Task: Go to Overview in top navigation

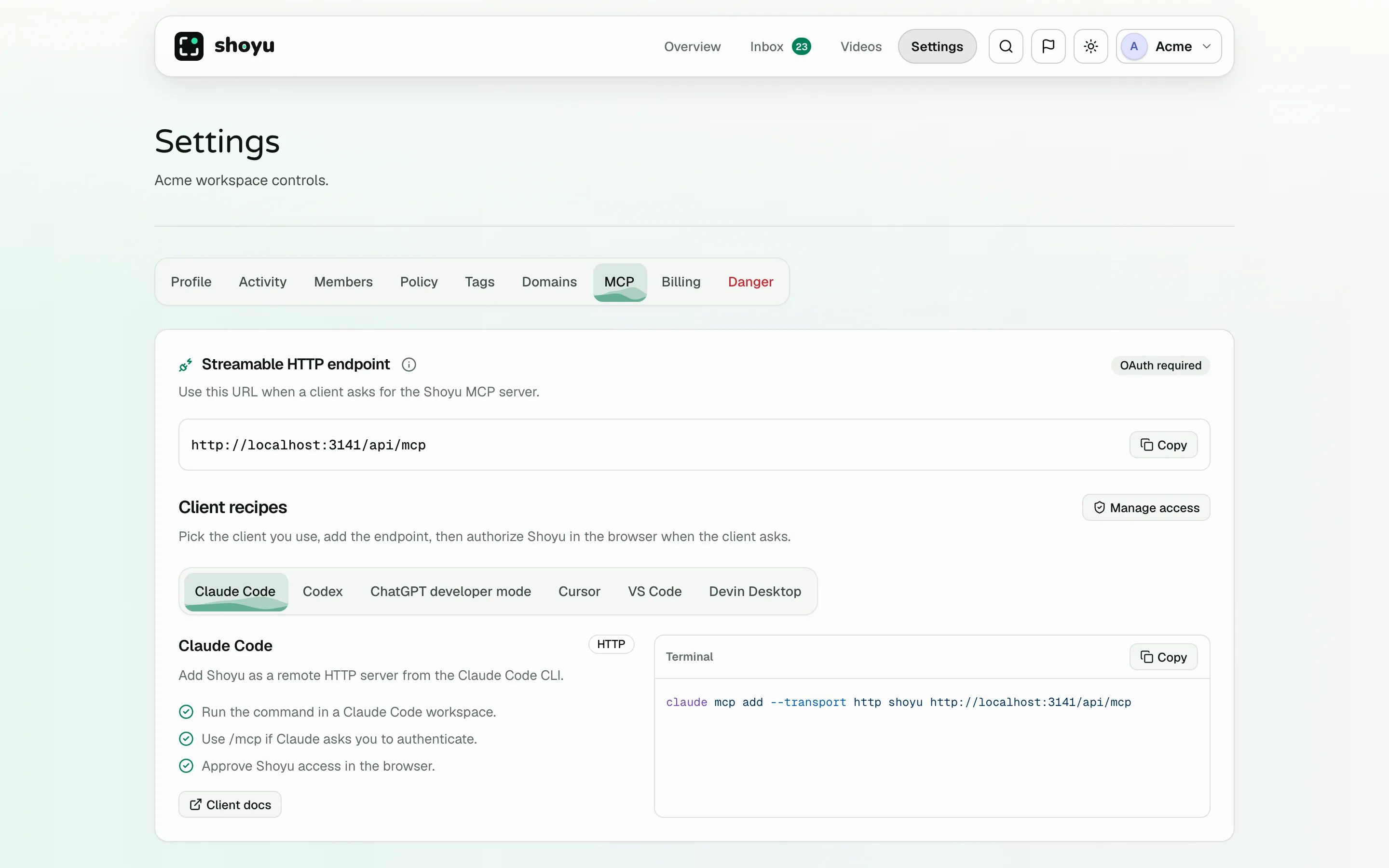Action: click(692, 46)
